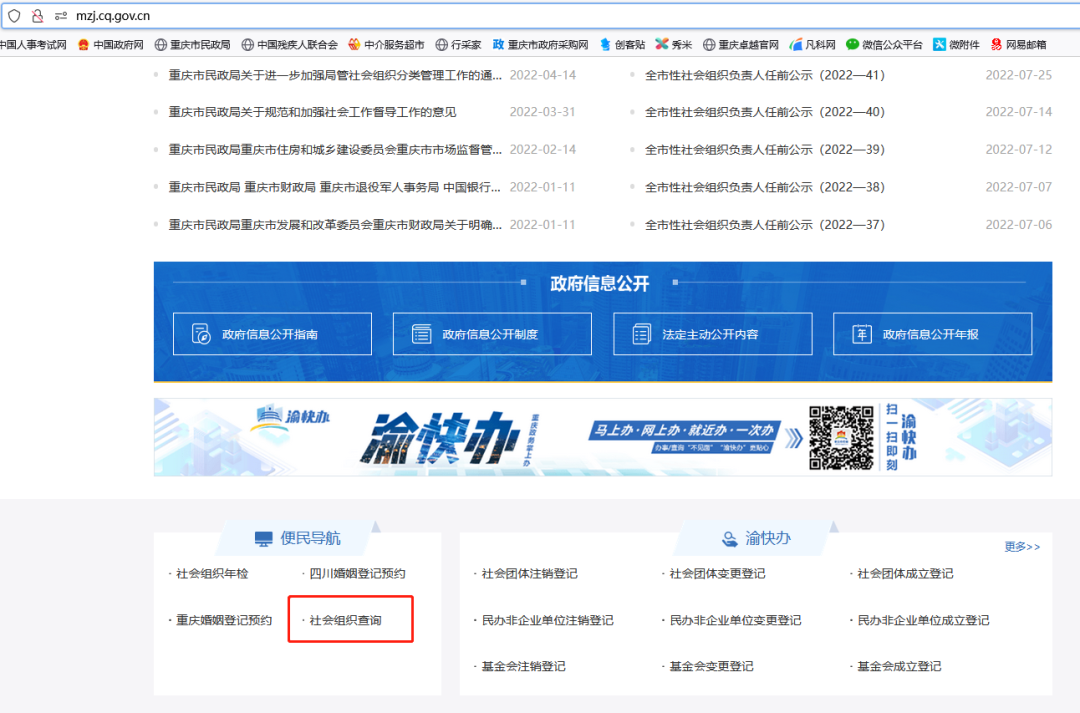Open 任前公示 (2022—40) link

(x=765, y=112)
